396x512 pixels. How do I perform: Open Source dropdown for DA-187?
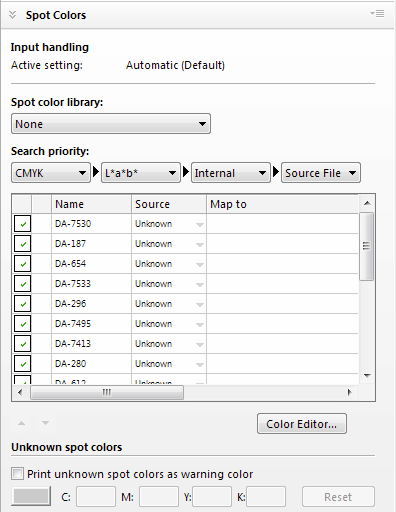[x=200, y=245]
